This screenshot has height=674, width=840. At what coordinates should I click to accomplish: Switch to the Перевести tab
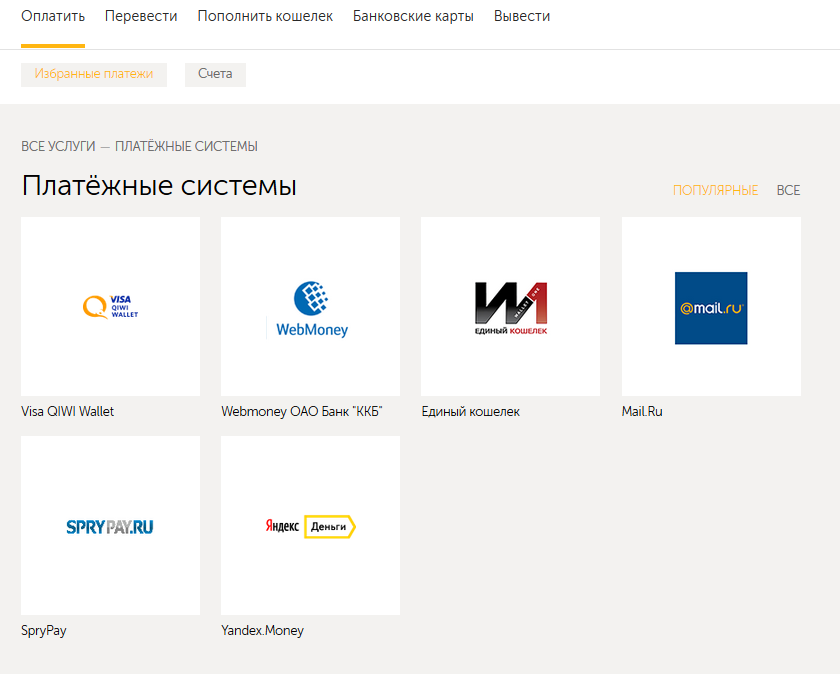141,17
